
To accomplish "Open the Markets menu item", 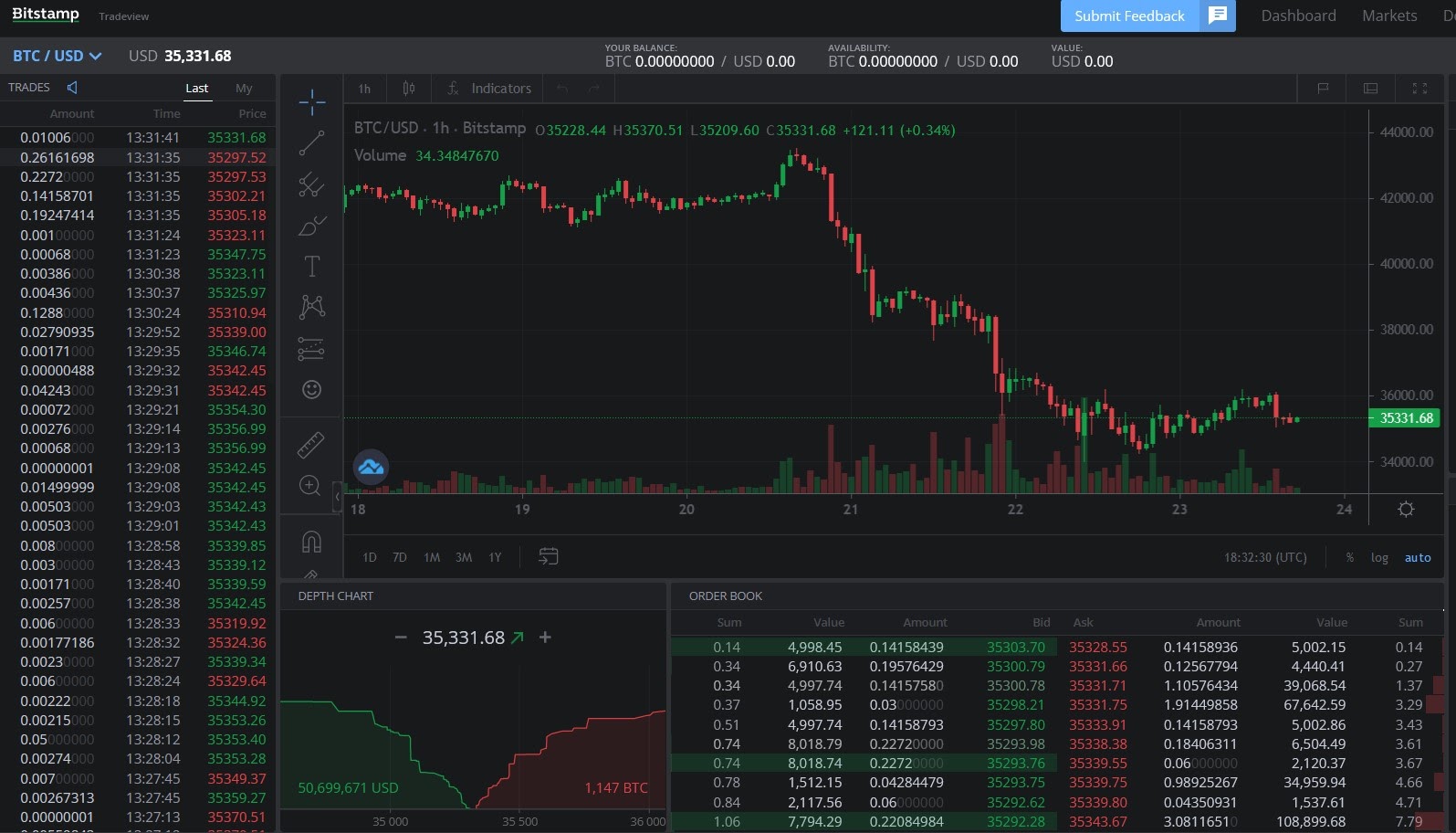I will pos(1388,16).
